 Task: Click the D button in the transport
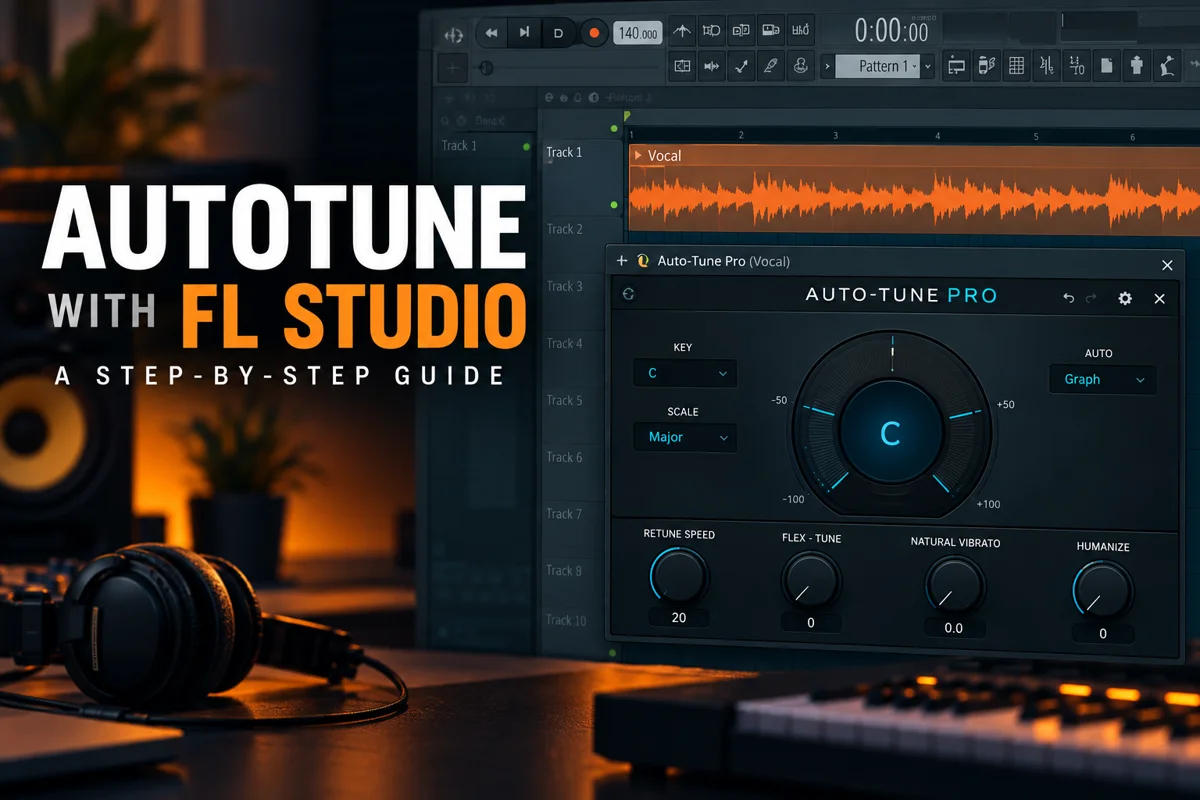pyautogui.click(x=558, y=33)
